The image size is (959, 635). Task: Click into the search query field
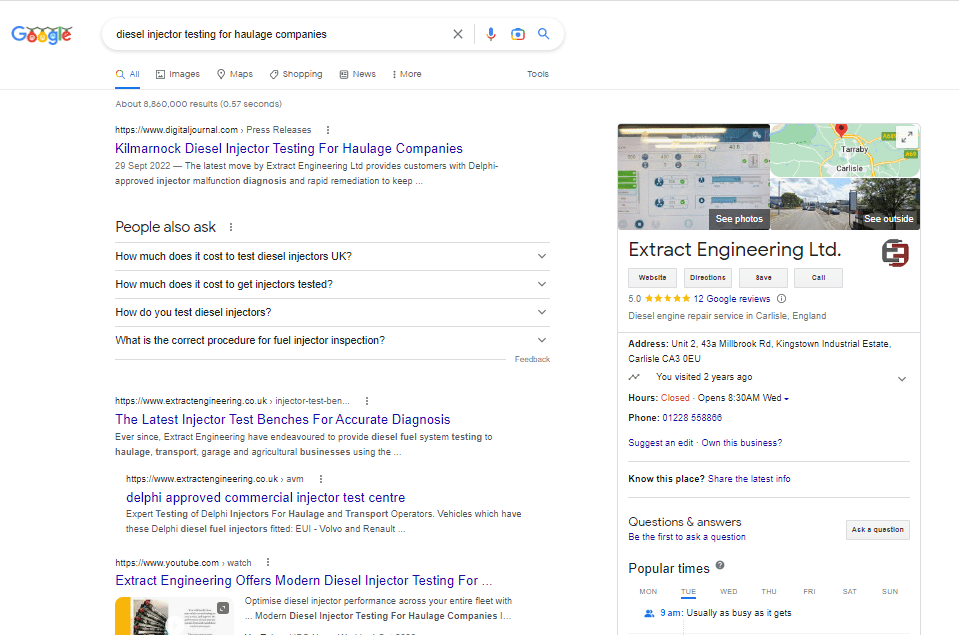[x=278, y=34]
